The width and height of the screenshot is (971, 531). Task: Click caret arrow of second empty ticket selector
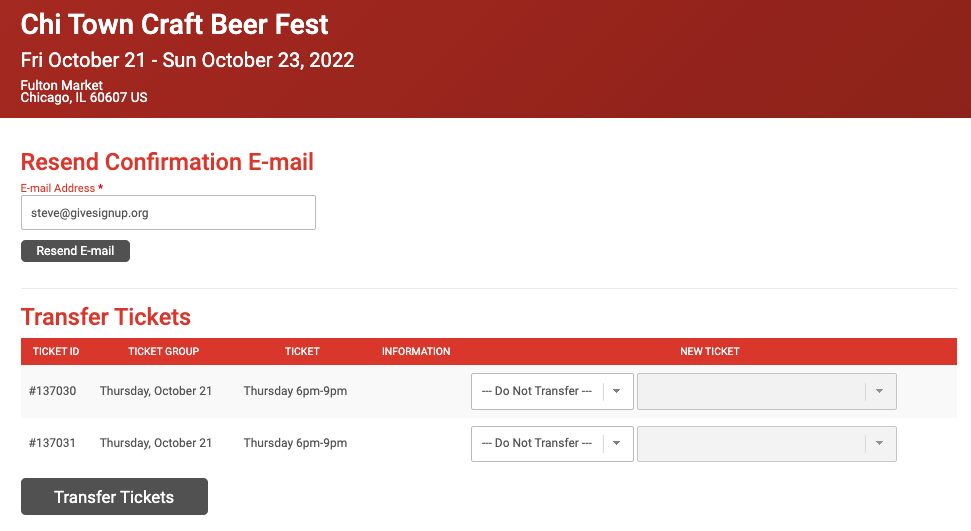(x=879, y=444)
